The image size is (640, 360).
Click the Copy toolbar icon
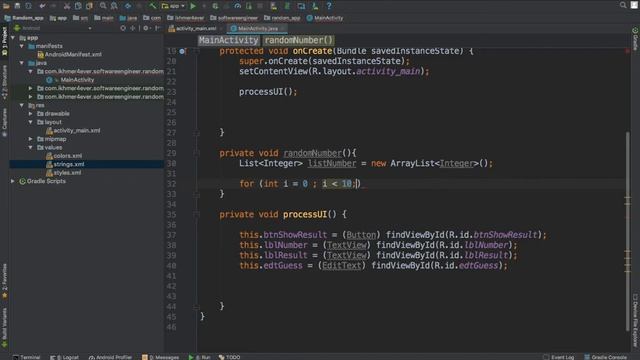tap(78, 6)
